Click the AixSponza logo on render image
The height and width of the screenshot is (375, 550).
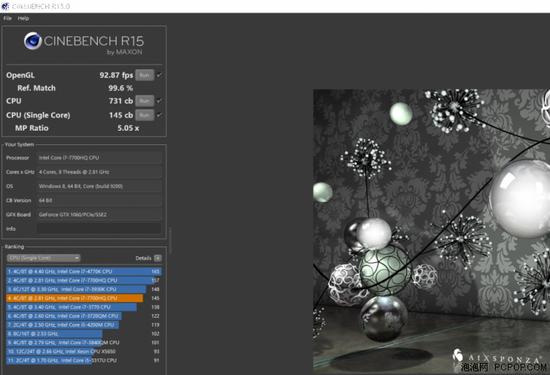[457, 355]
